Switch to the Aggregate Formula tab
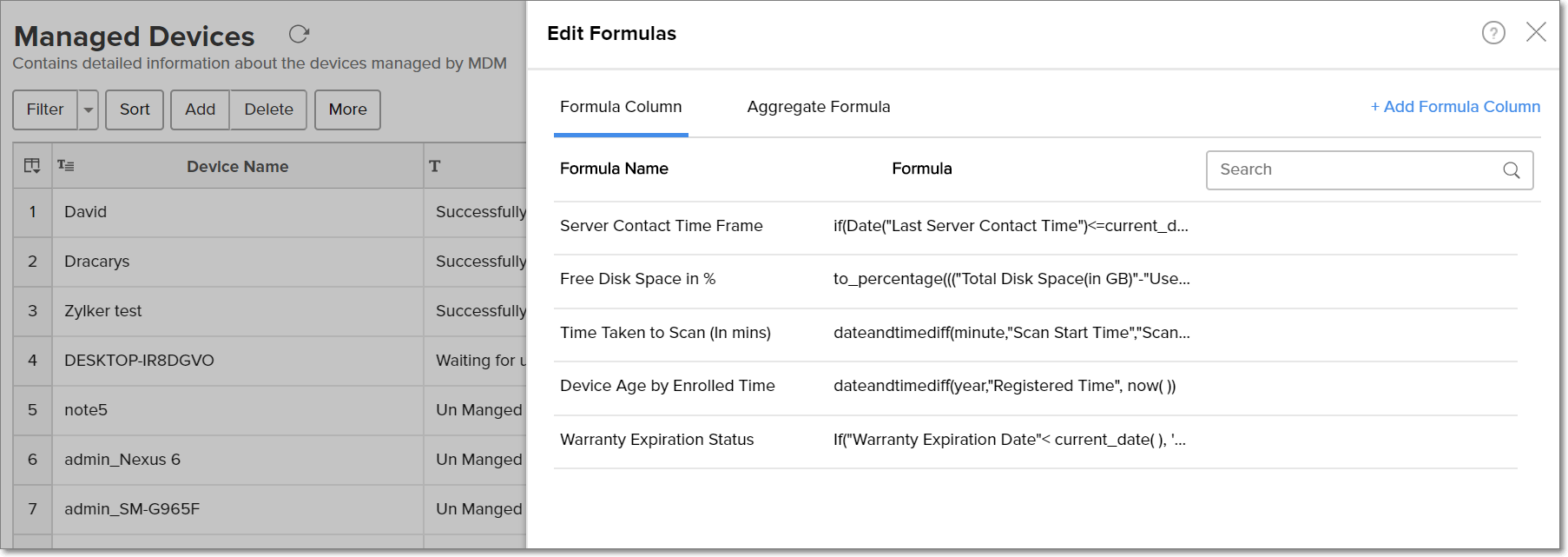Screen dimensions: 1568x557 click(818, 107)
